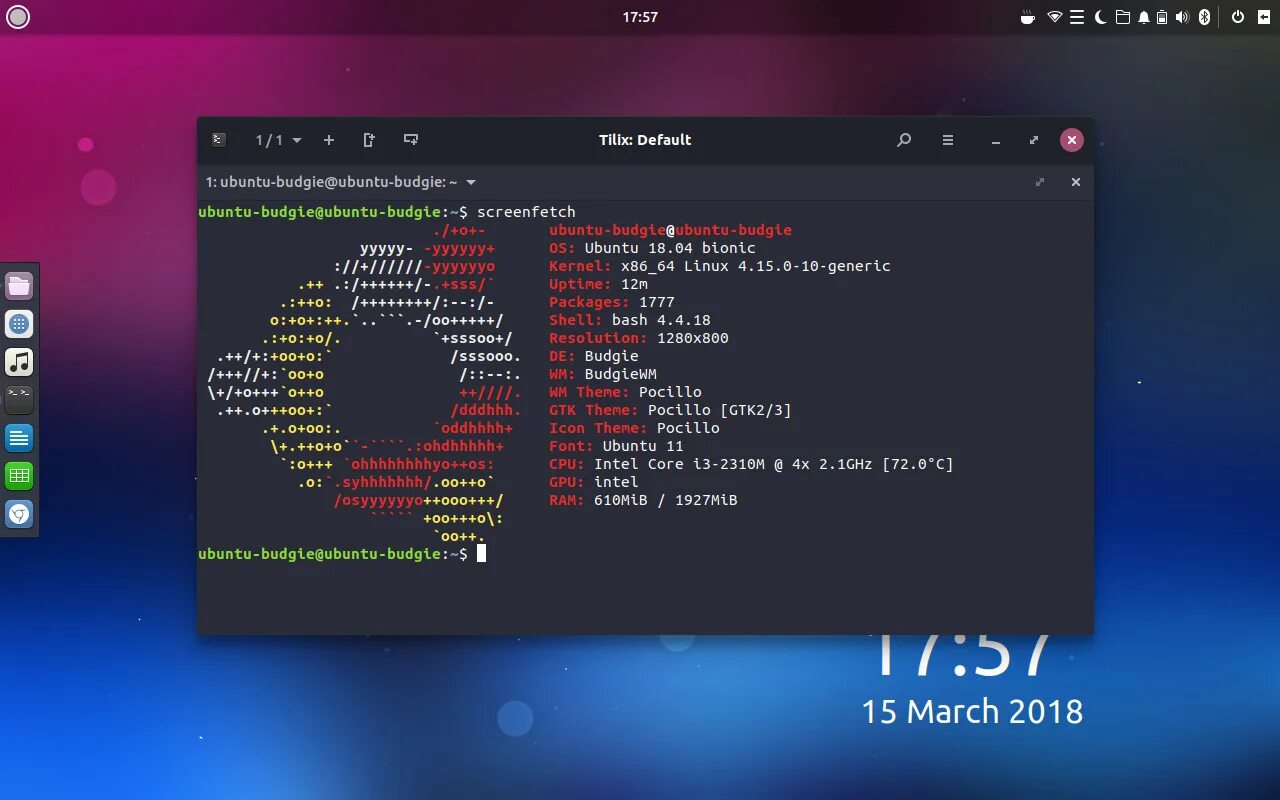Image resolution: width=1280 pixels, height=800 pixels.
Task: Click the Kernel x86_64 Linux 4.15.0-10-generic line
Action: (x=719, y=266)
